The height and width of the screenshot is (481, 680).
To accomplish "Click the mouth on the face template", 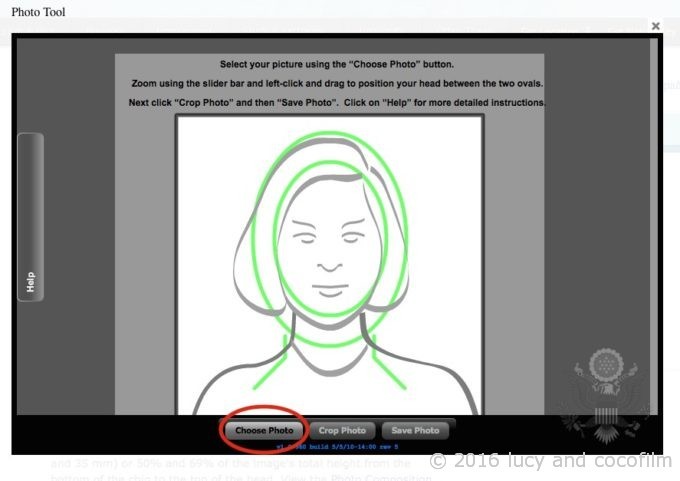I will click(330, 287).
